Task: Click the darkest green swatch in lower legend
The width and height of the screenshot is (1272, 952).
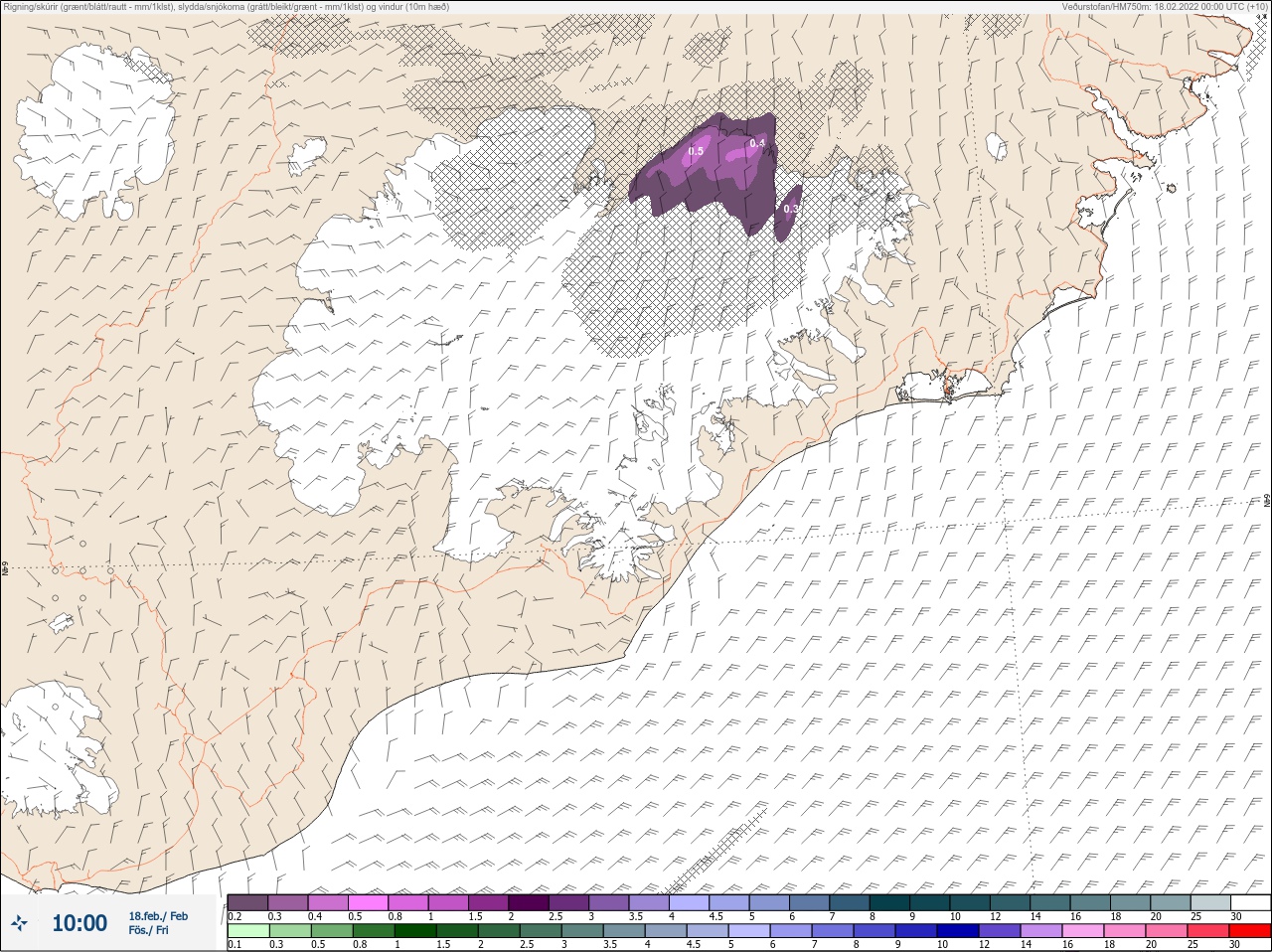Action: click(415, 931)
